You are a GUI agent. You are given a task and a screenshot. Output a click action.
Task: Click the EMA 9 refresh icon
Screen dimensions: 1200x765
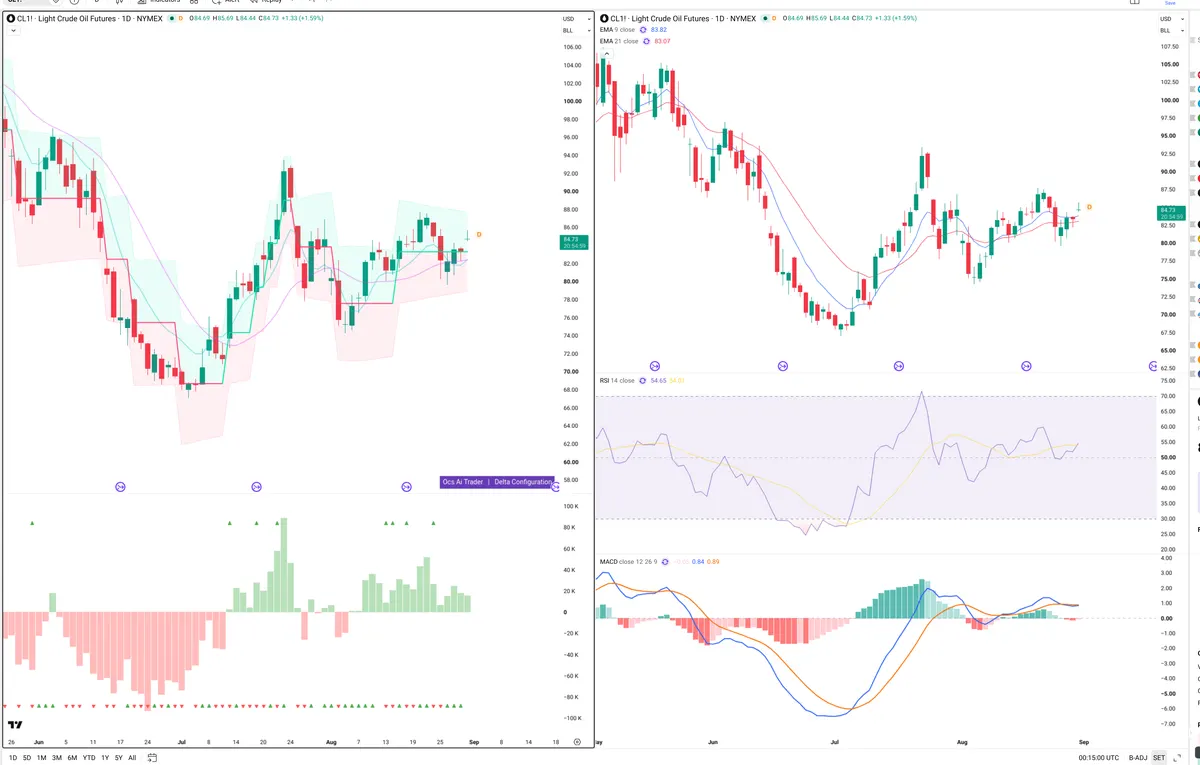pos(642,30)
